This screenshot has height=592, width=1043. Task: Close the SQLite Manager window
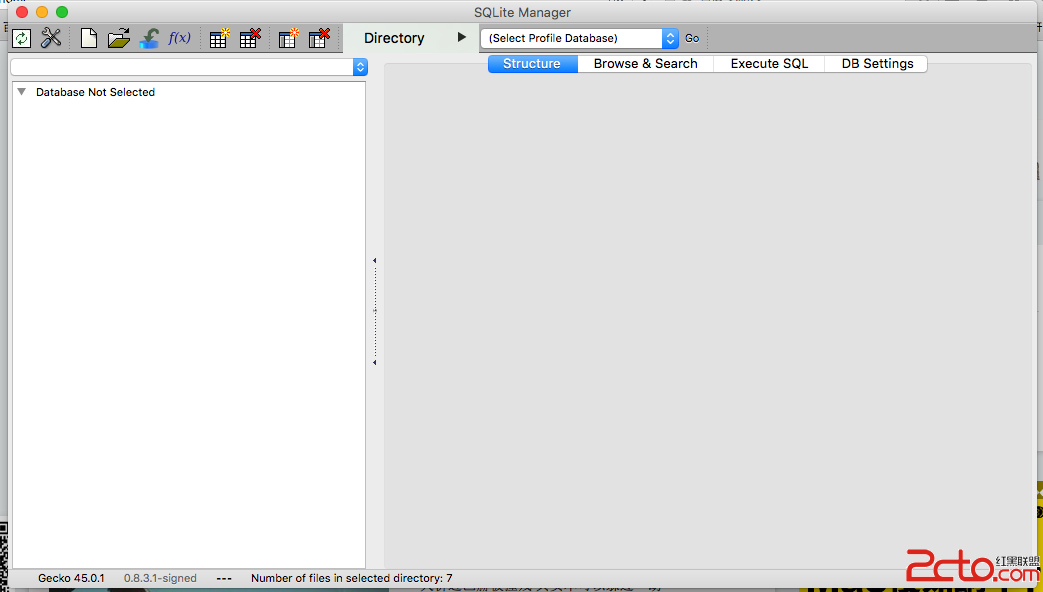[22, 12]
